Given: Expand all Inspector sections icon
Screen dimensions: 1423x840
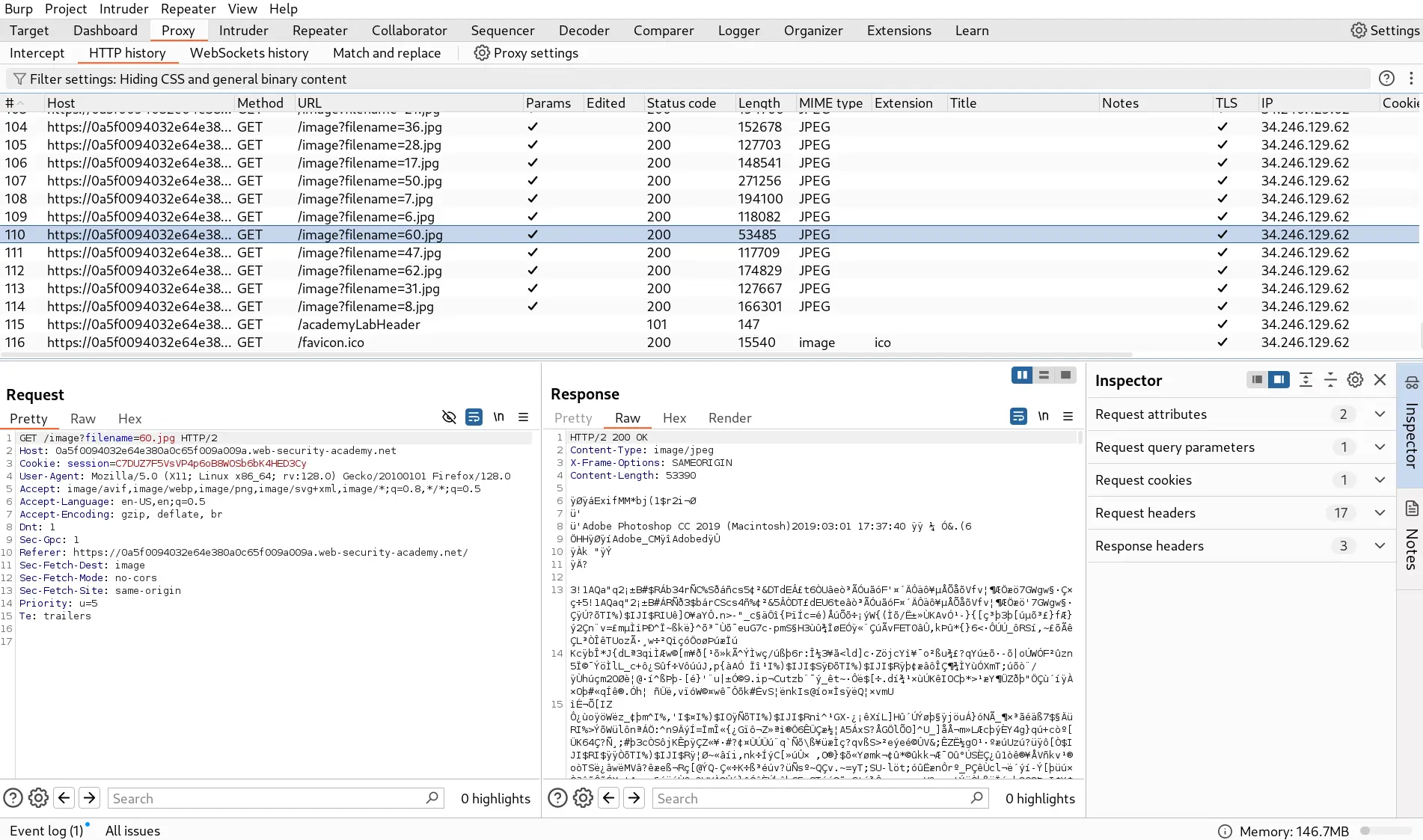Looking at the screenshot, I should (1306, 380).
